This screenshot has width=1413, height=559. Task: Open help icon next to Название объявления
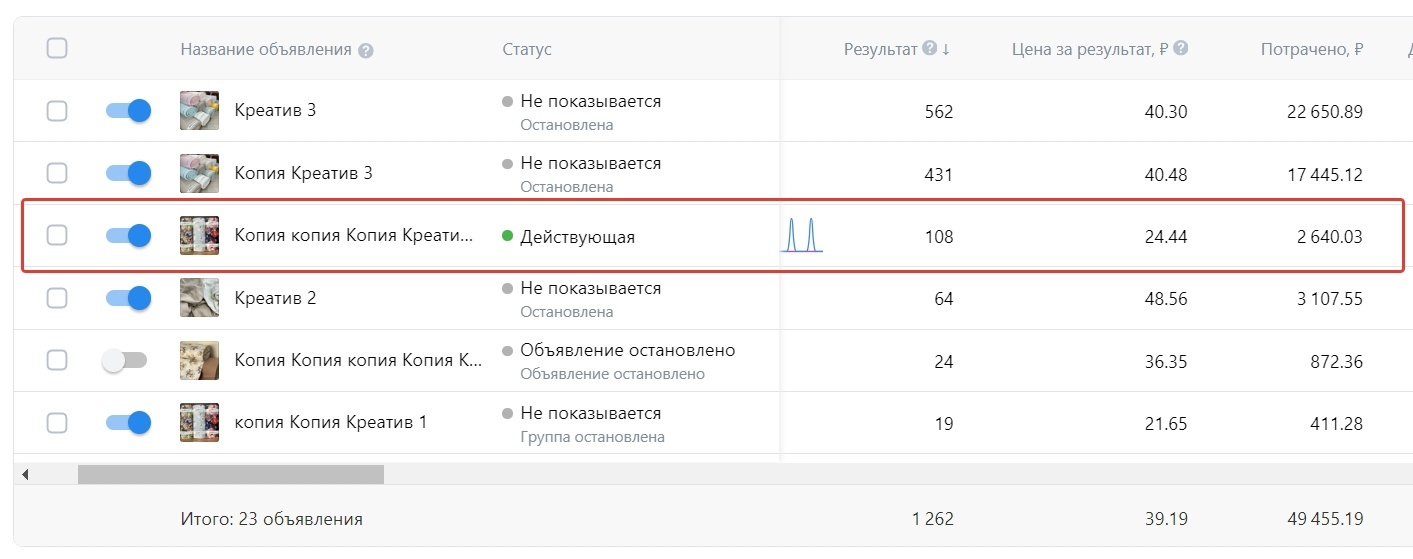click(x=365, y=50)
